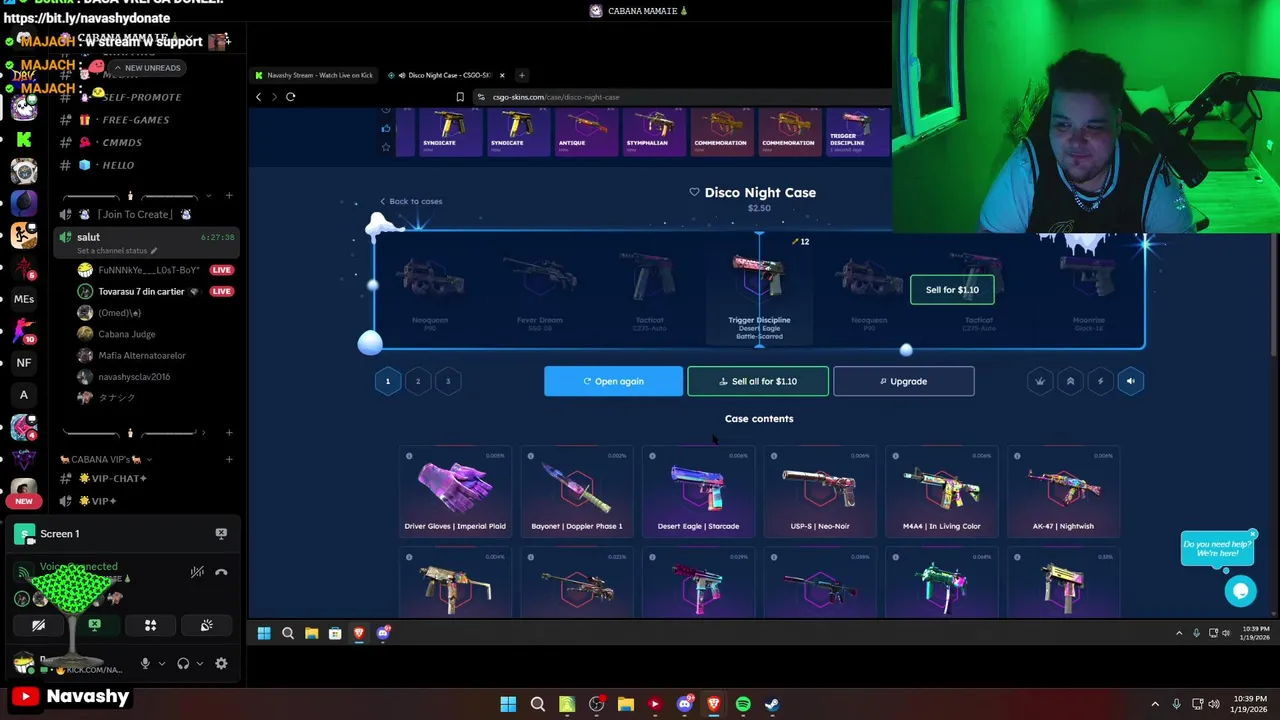Screen dimensions: 1280x720
Task: Close the 'Do you need help' popup
Action: pos(1252,535)
